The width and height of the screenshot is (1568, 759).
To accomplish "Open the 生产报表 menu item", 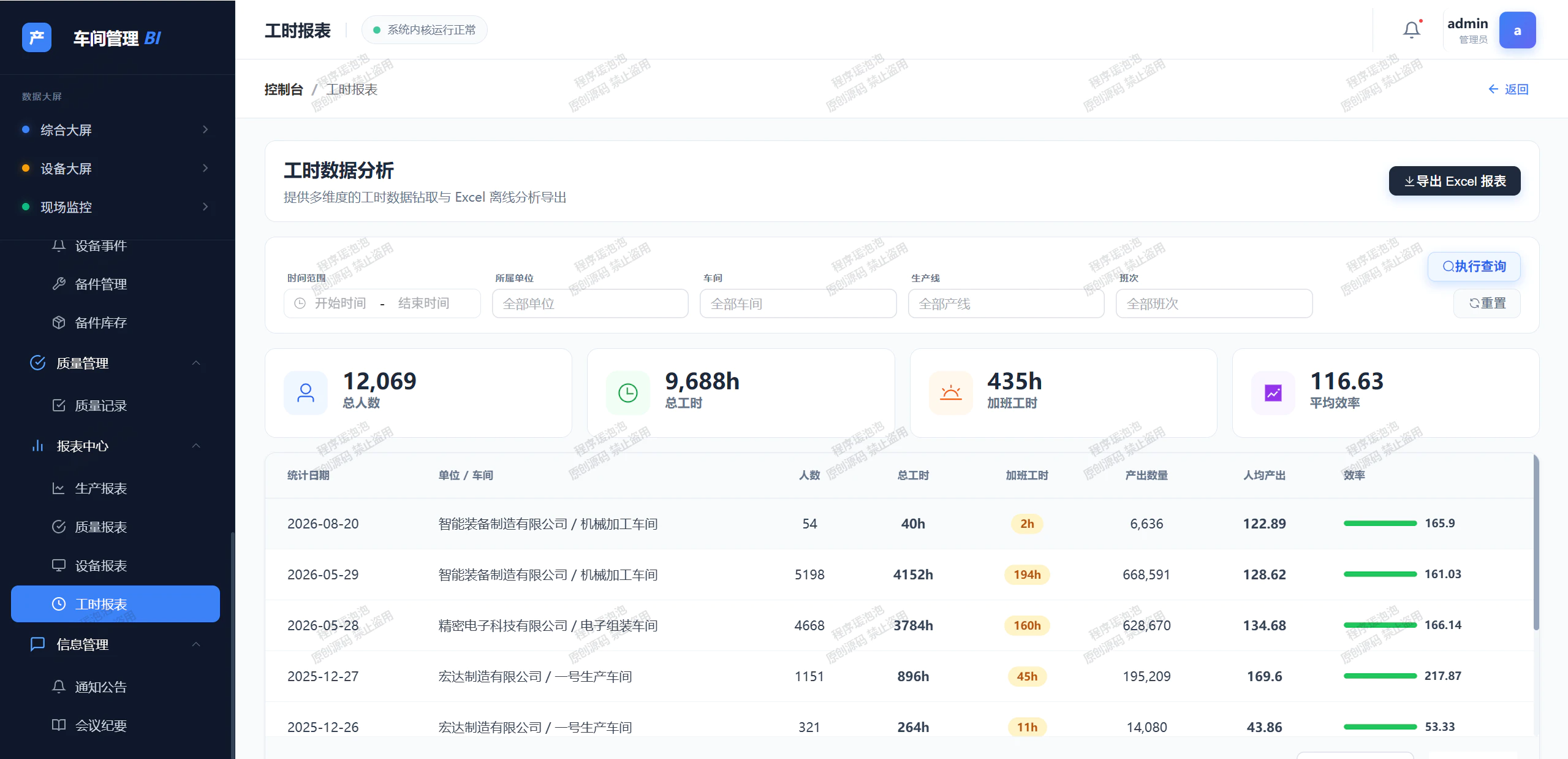I will pyautogui.click(x=115, y=488).
